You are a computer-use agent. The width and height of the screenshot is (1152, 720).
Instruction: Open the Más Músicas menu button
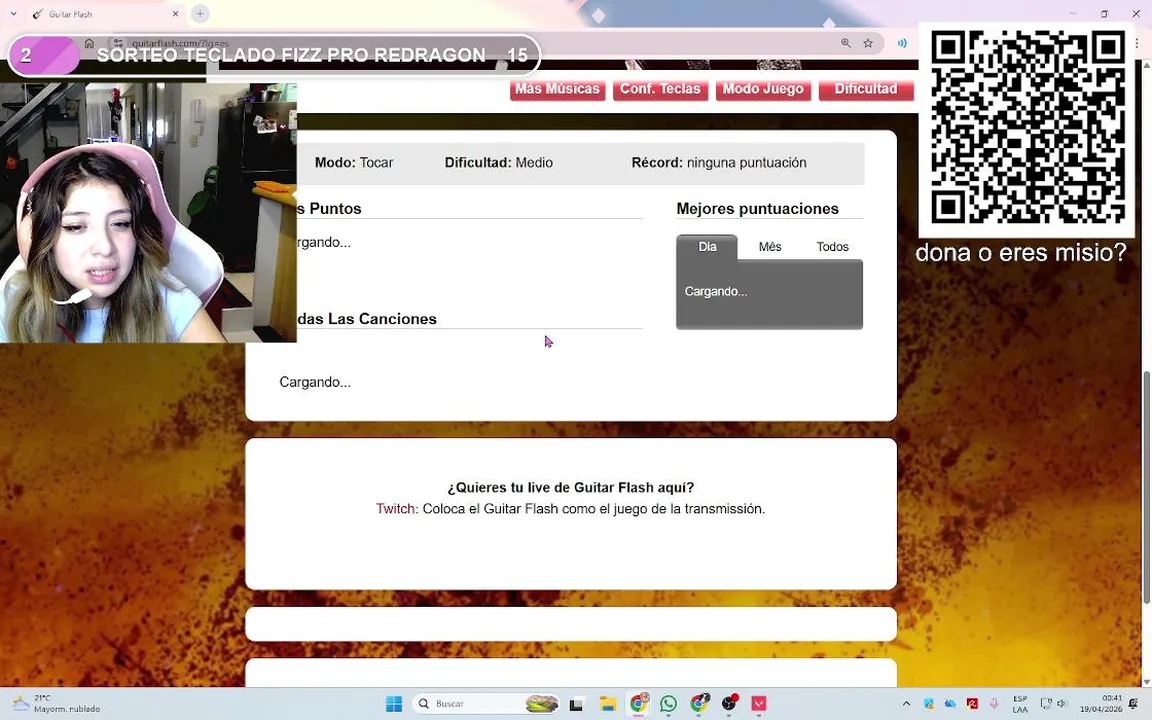click(x=558, y=89)
